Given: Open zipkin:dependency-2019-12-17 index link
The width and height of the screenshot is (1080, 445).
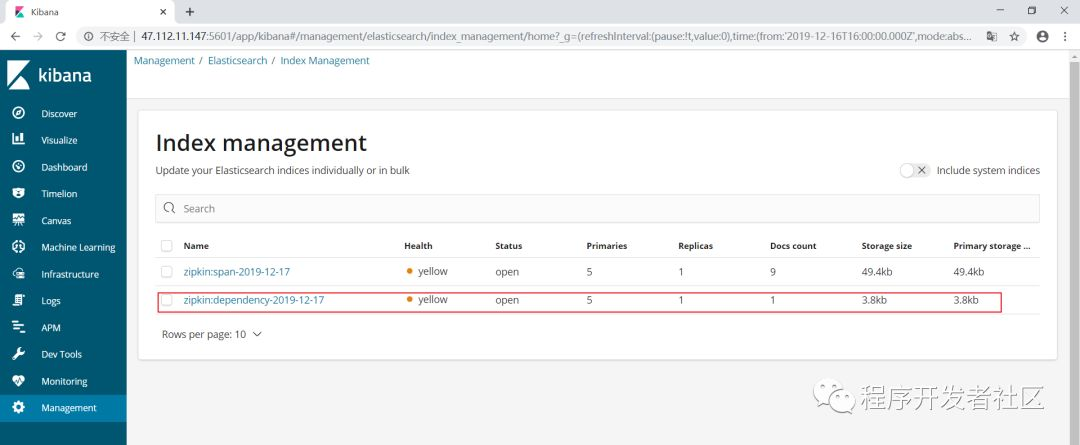Looking at the screenshot, I should point(253,300).
